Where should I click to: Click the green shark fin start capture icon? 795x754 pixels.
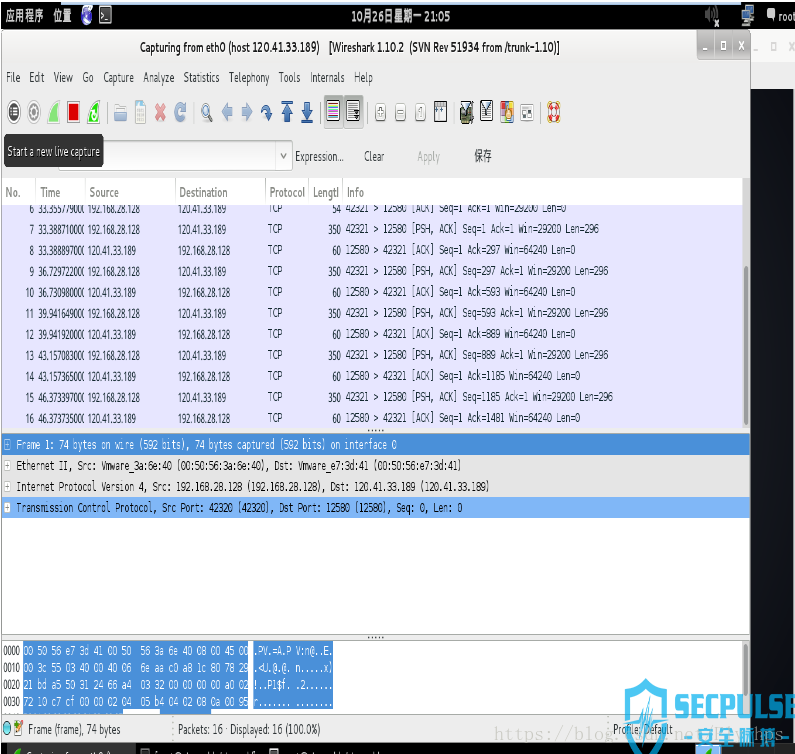point(53,112)
